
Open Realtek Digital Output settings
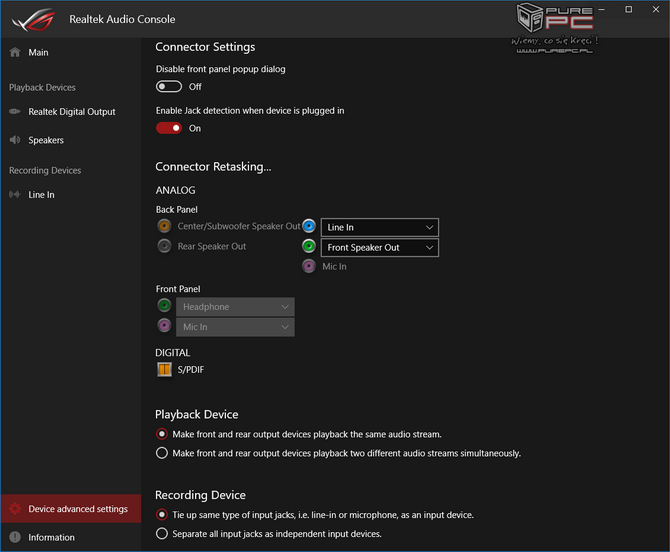[x=71, y=112]
